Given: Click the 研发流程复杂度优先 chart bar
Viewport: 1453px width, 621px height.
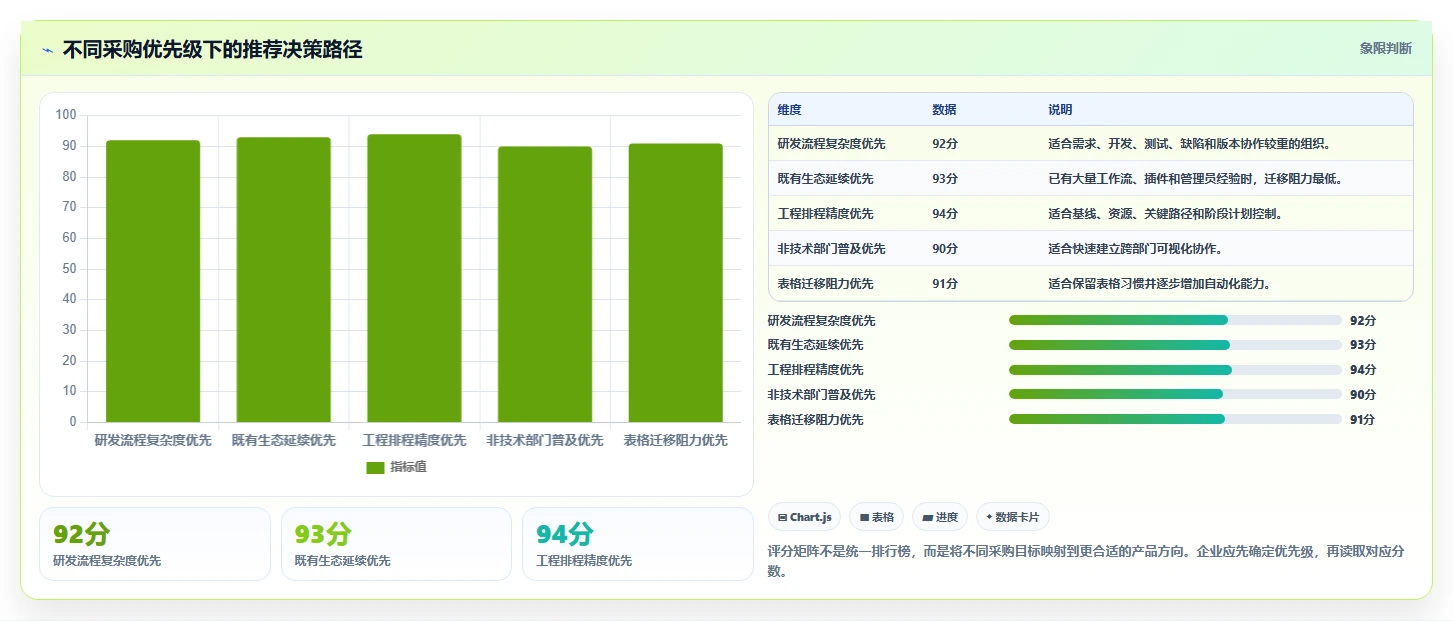Looking at the screenshot, I should click(x=153, y=281).
